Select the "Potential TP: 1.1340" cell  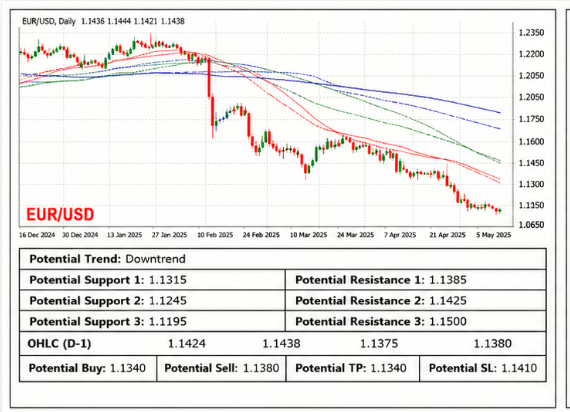[x=353, y=368]
